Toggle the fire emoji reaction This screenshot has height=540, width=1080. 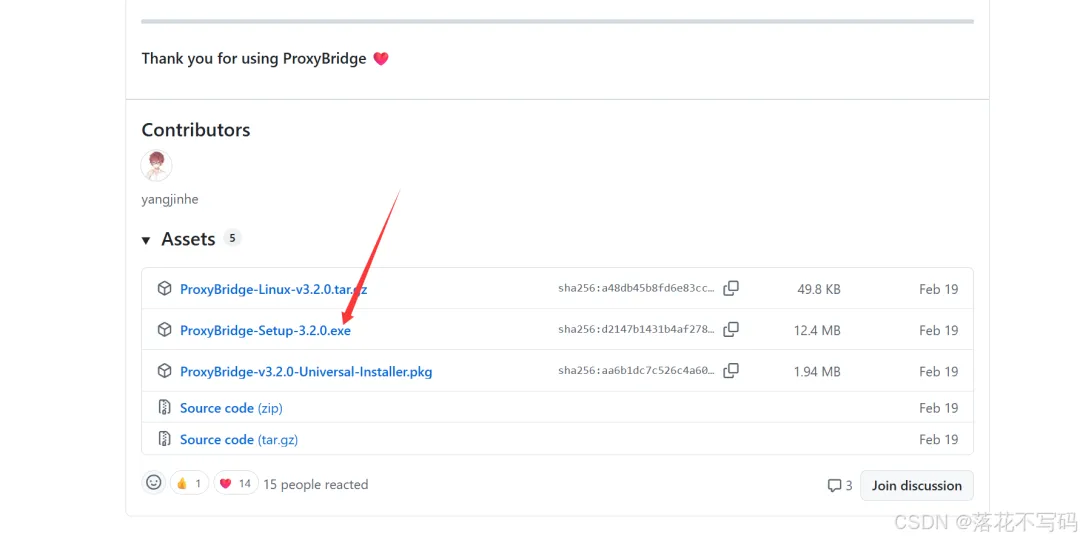click(x=189, y=484)
